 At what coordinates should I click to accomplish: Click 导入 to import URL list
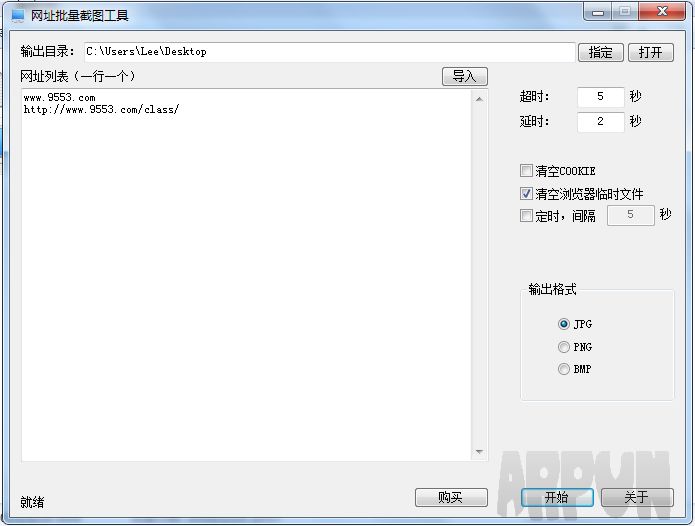(x=465, y=76)
